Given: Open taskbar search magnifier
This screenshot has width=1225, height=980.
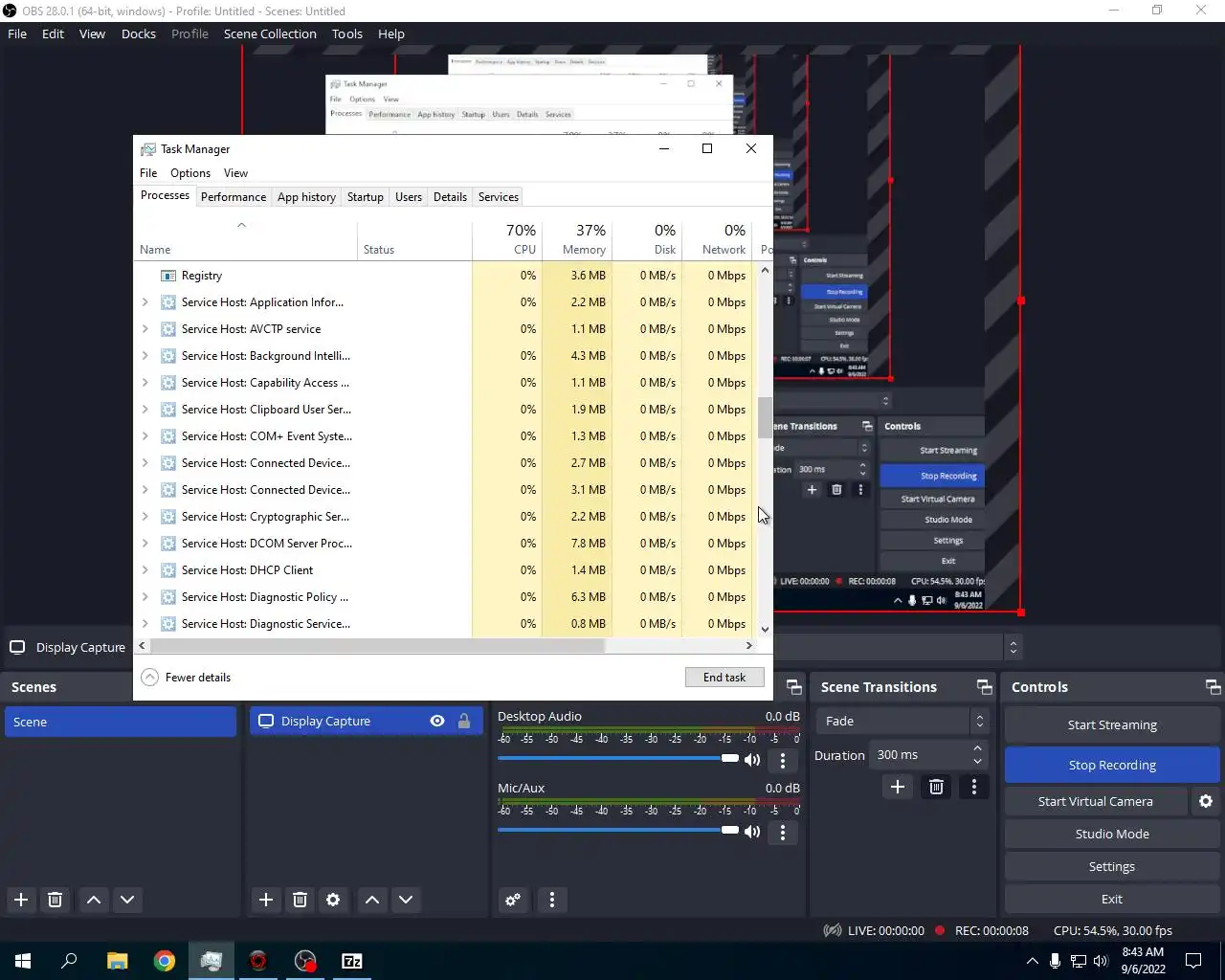Looking at the screenshot, I should coord(69,961).
